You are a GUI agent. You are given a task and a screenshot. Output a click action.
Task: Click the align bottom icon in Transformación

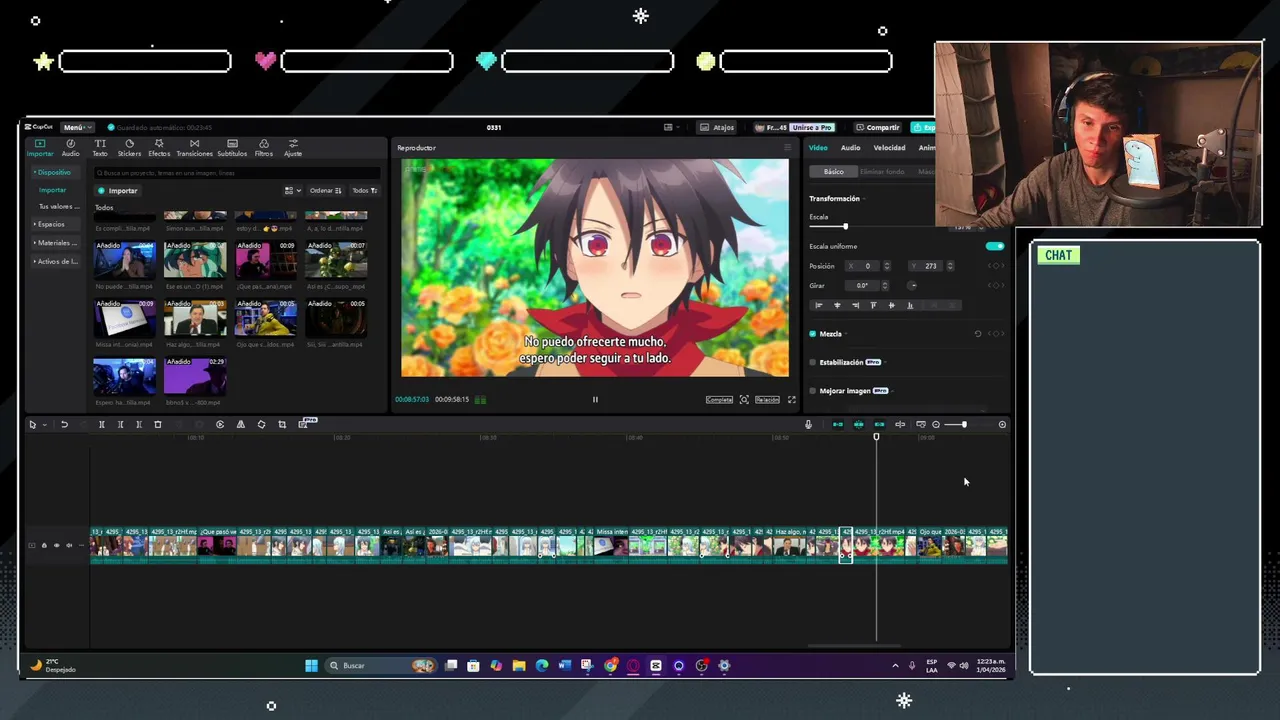[910, 305]
